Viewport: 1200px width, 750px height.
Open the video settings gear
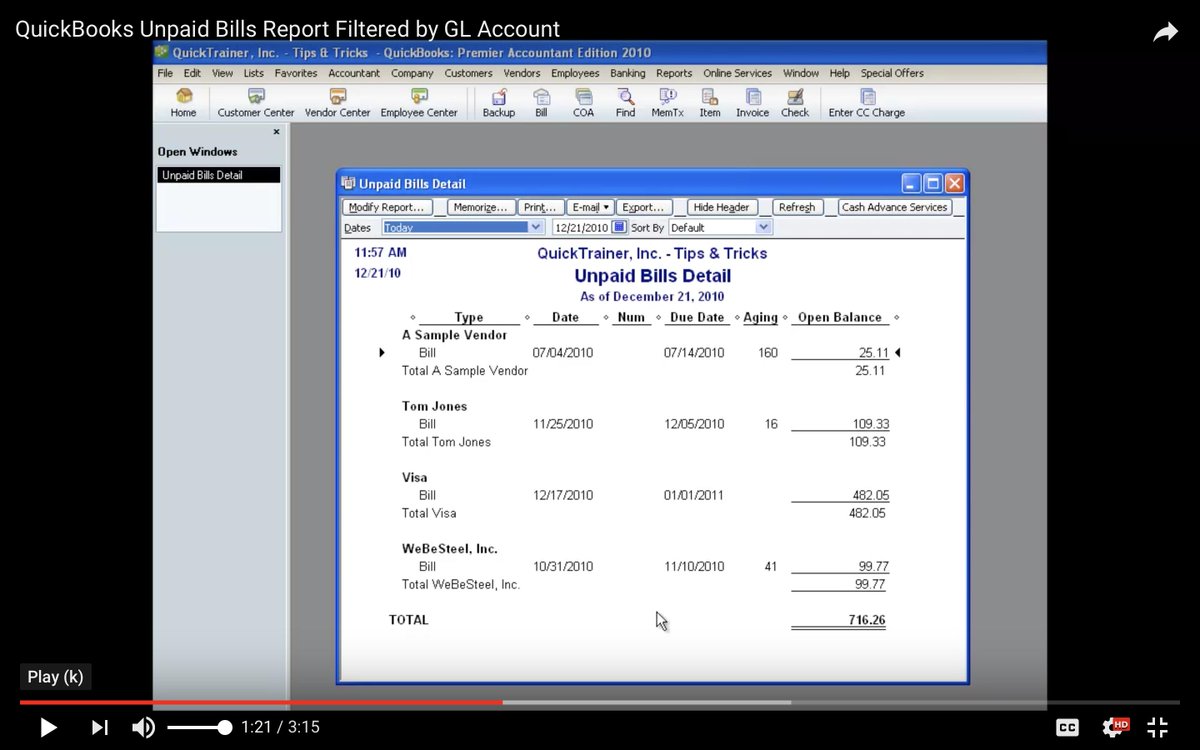[1114, 727]
